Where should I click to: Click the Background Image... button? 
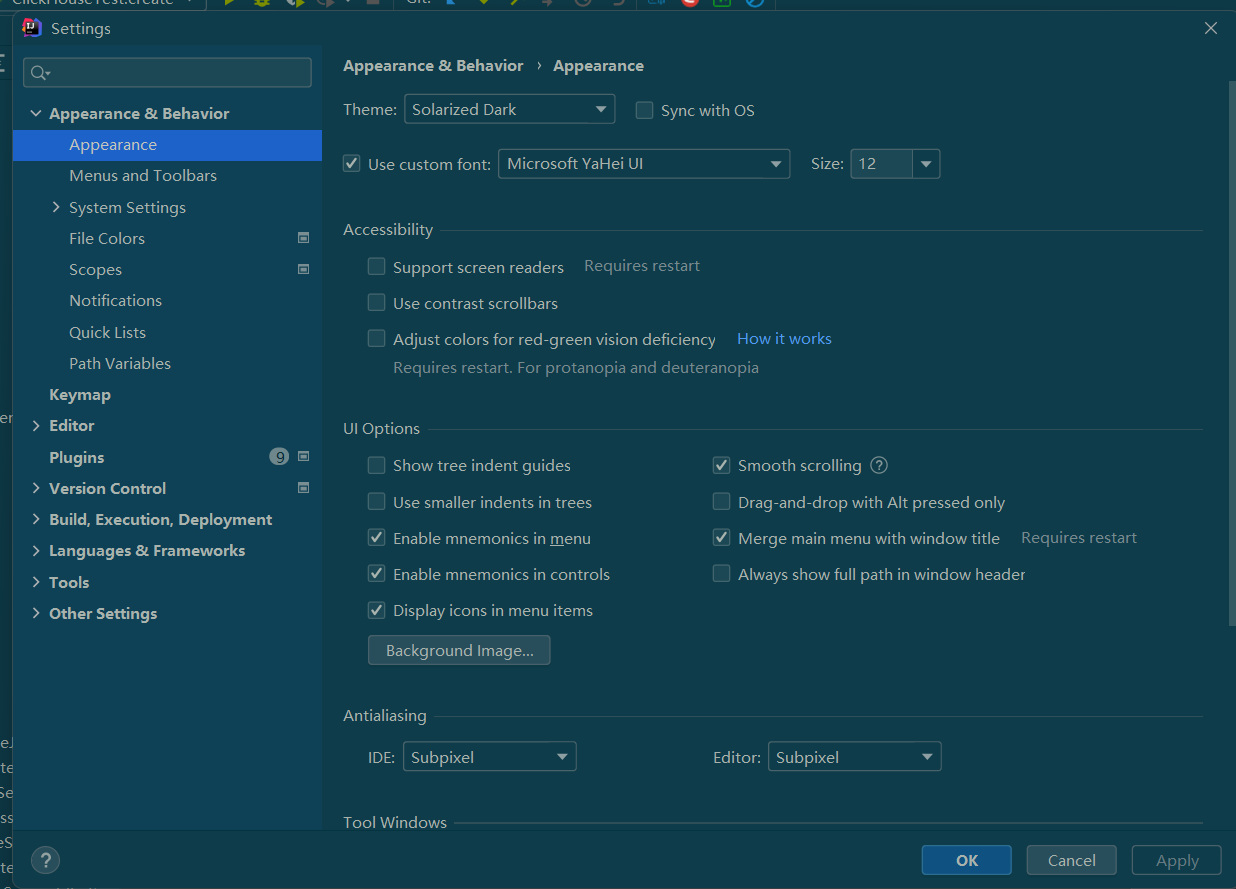tap(459, 650)
